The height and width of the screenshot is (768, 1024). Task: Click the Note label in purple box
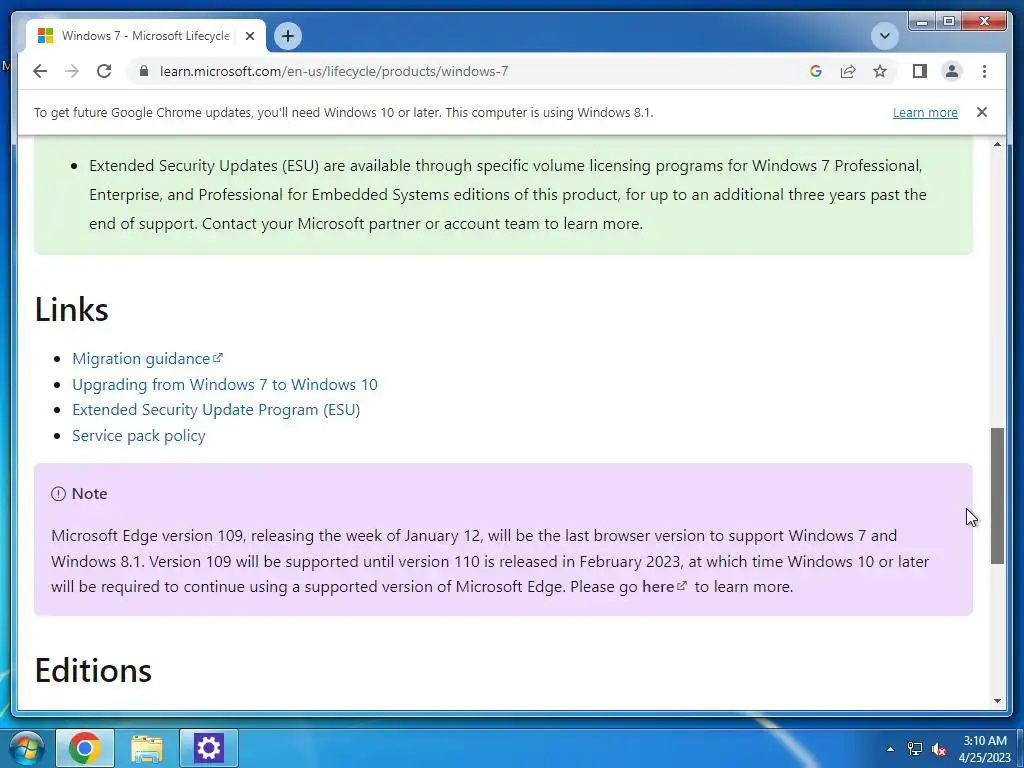point(89,494)
